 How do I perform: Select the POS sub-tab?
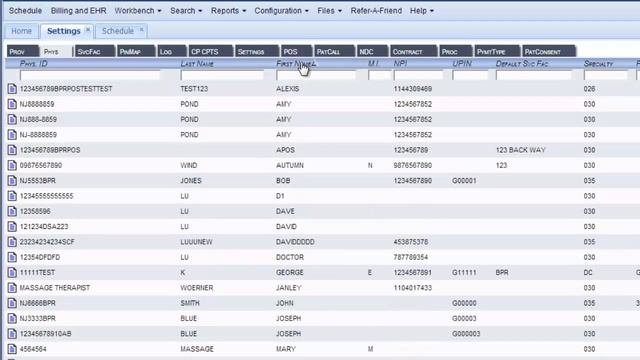pos(296,51)
